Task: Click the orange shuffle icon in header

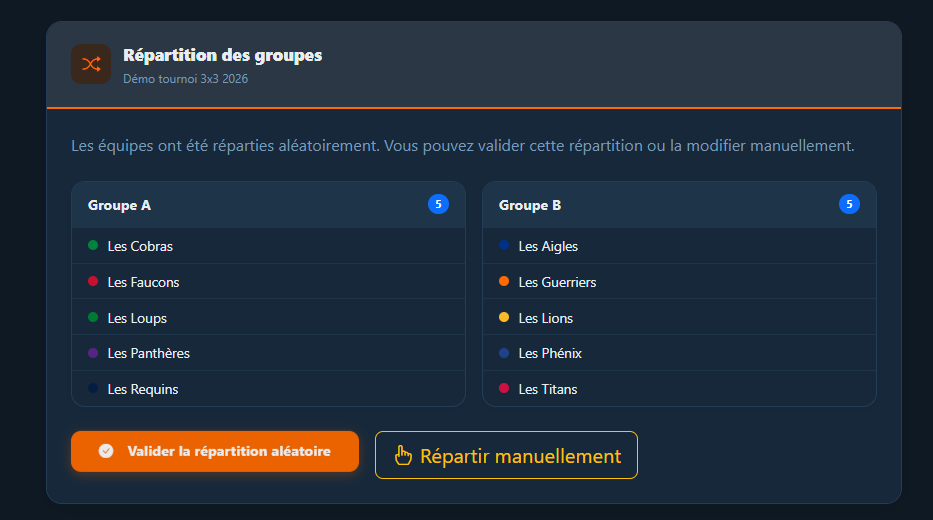Action: click(91, 64)
